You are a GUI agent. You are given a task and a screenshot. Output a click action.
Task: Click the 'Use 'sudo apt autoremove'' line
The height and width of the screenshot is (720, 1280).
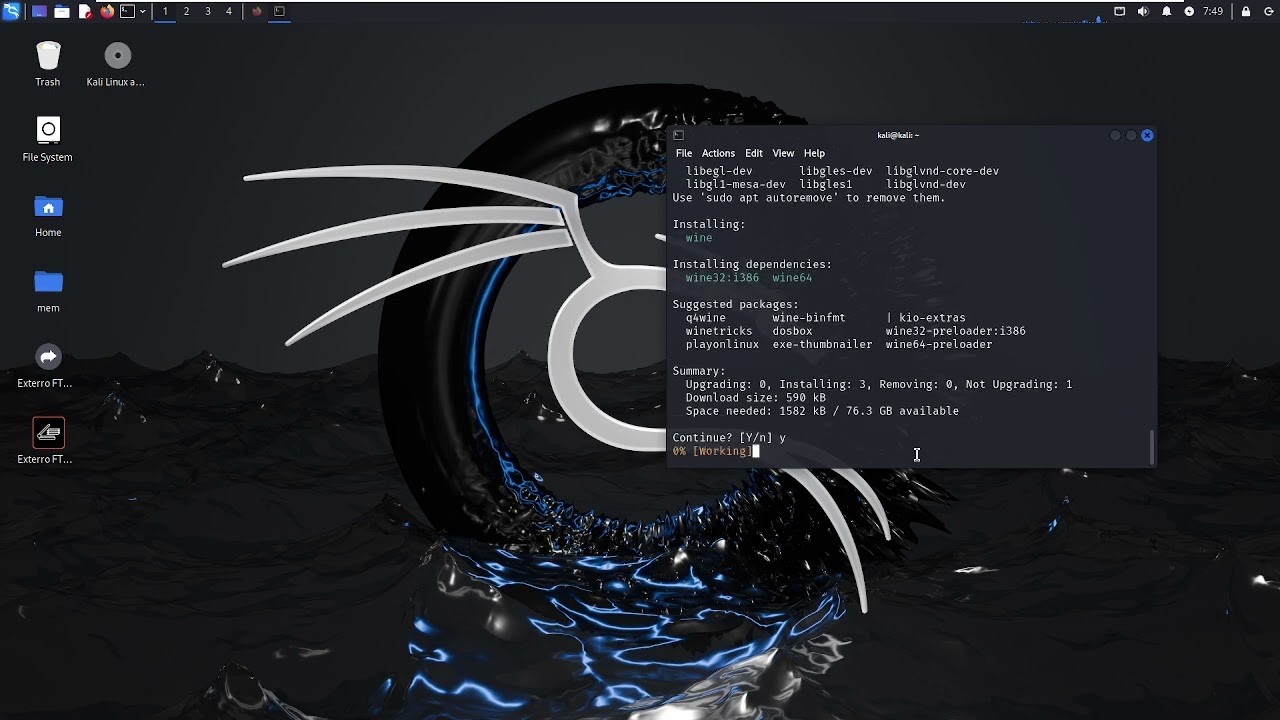click(809, 198)
